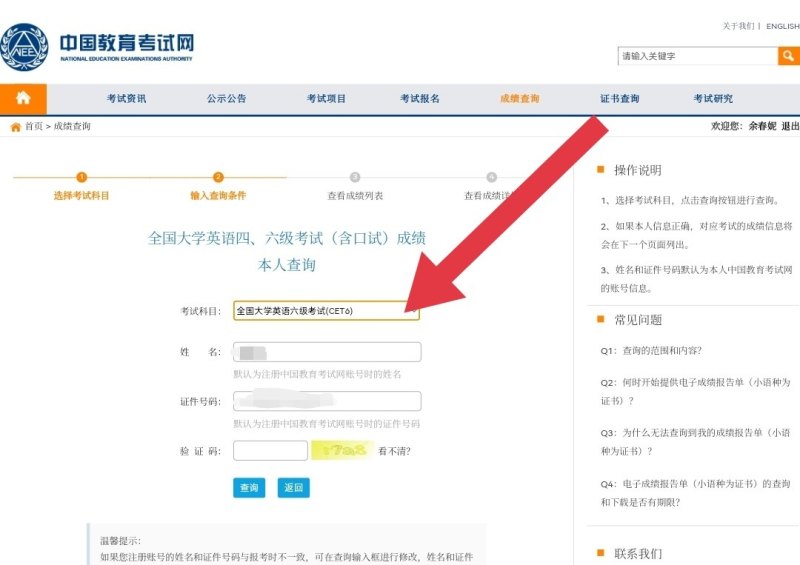Open FAQ Q4 查询和下载是否有期限
Viewport: 800px width, 565px height.
[695, 493]
